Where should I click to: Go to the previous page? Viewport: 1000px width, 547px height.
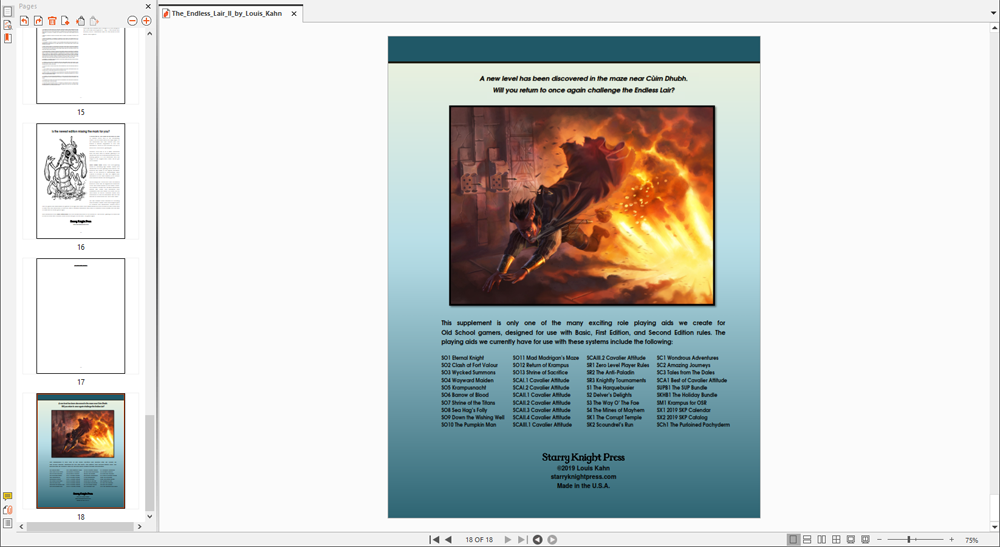pos(449,540)
